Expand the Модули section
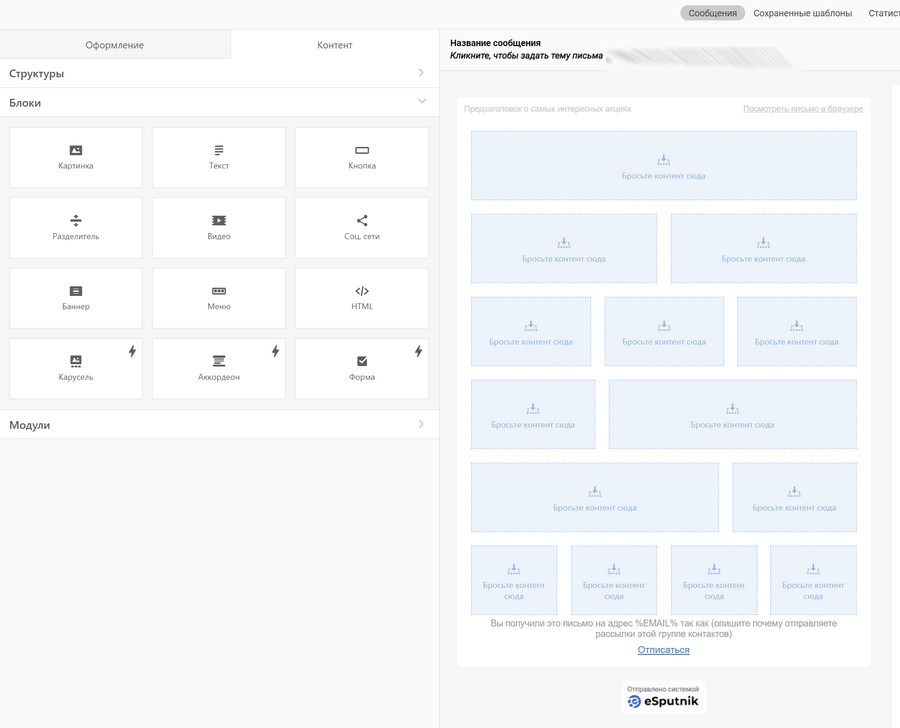 [421, 425]
